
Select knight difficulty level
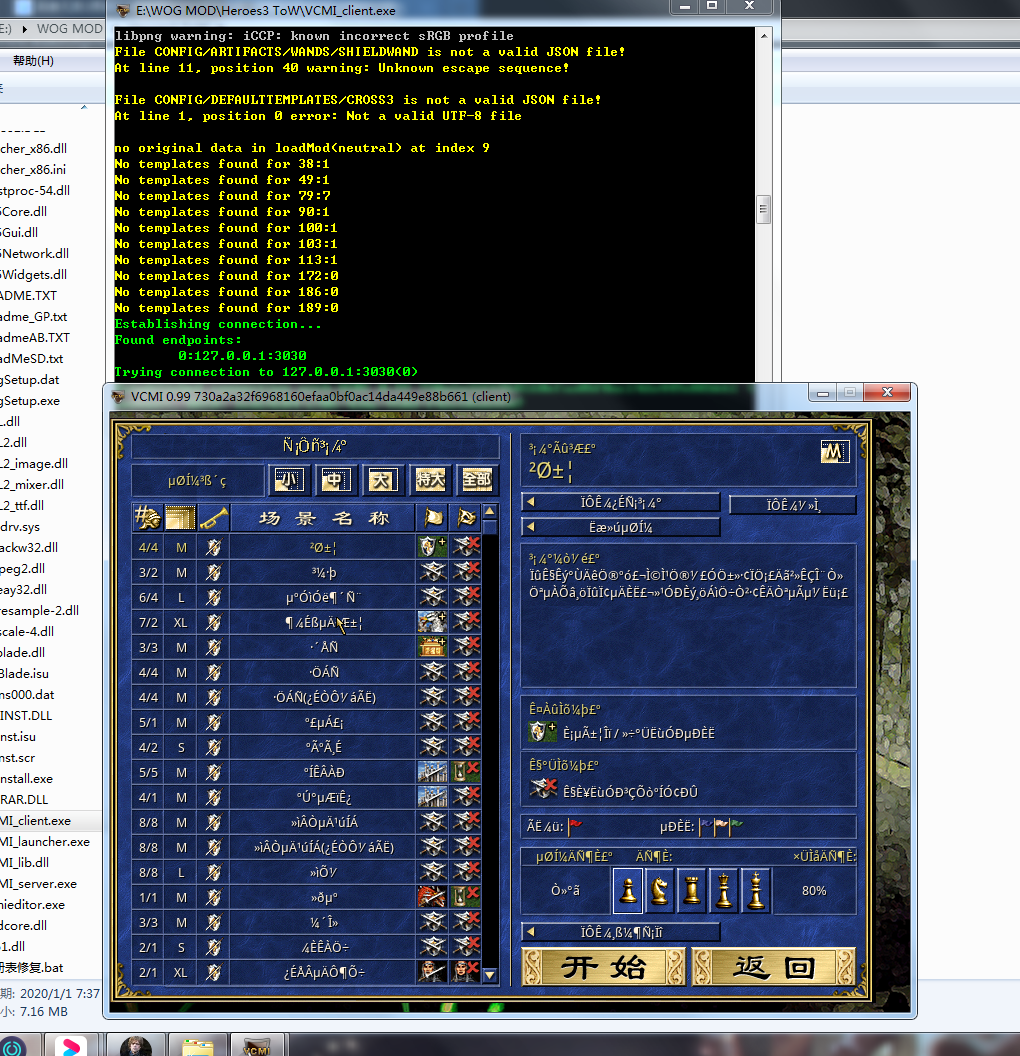click(x=660, y=890)
